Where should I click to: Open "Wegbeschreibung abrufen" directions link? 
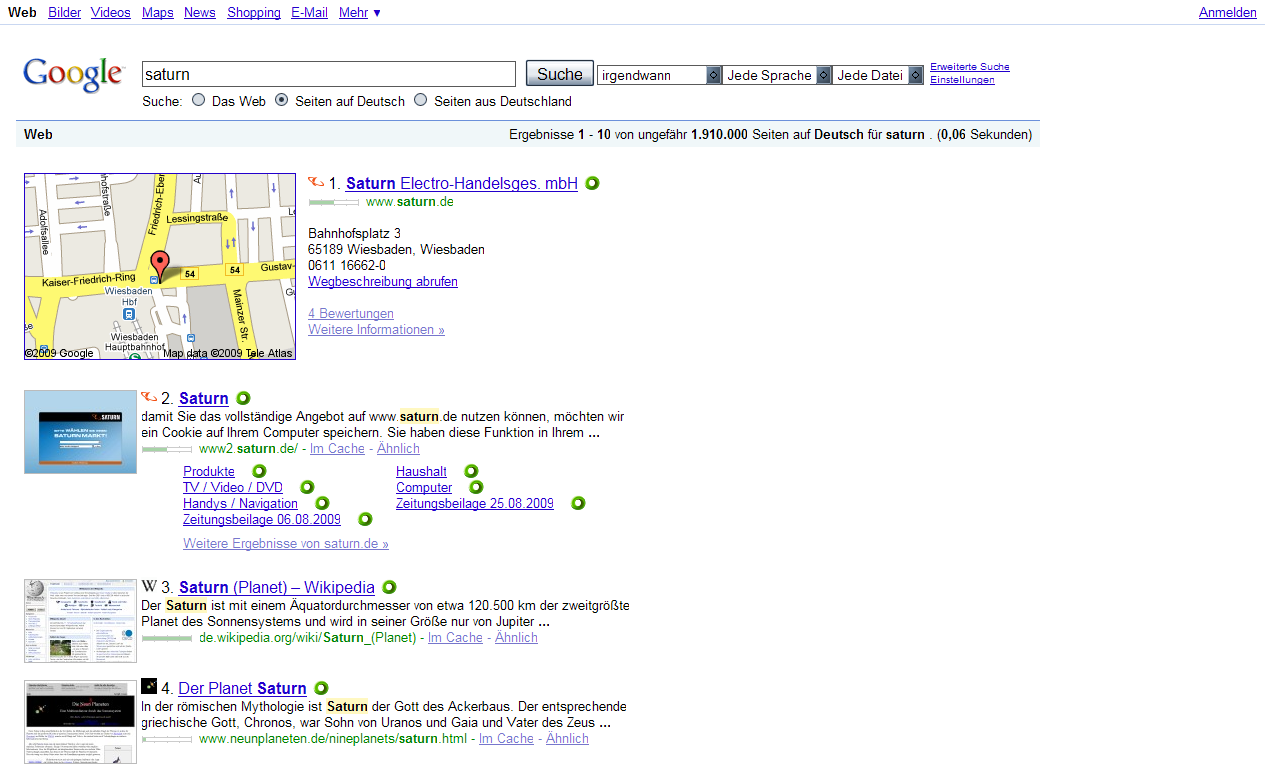pyautogui.click(x=383, y=282)
